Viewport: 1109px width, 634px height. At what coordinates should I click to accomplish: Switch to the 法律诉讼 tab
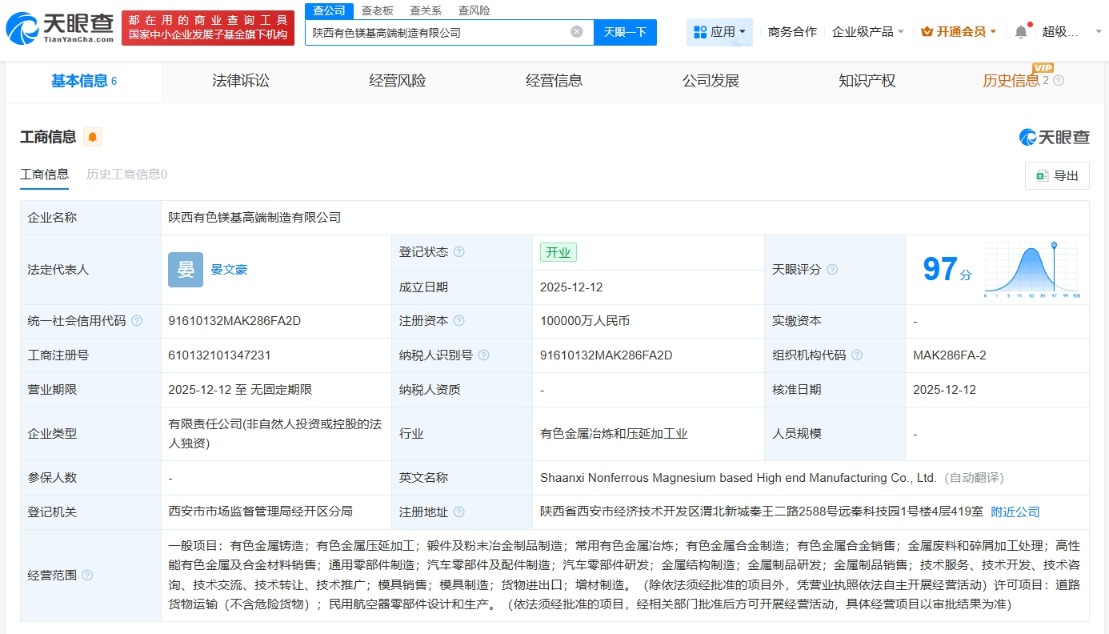pyautogui.click(x=240, y=81)
